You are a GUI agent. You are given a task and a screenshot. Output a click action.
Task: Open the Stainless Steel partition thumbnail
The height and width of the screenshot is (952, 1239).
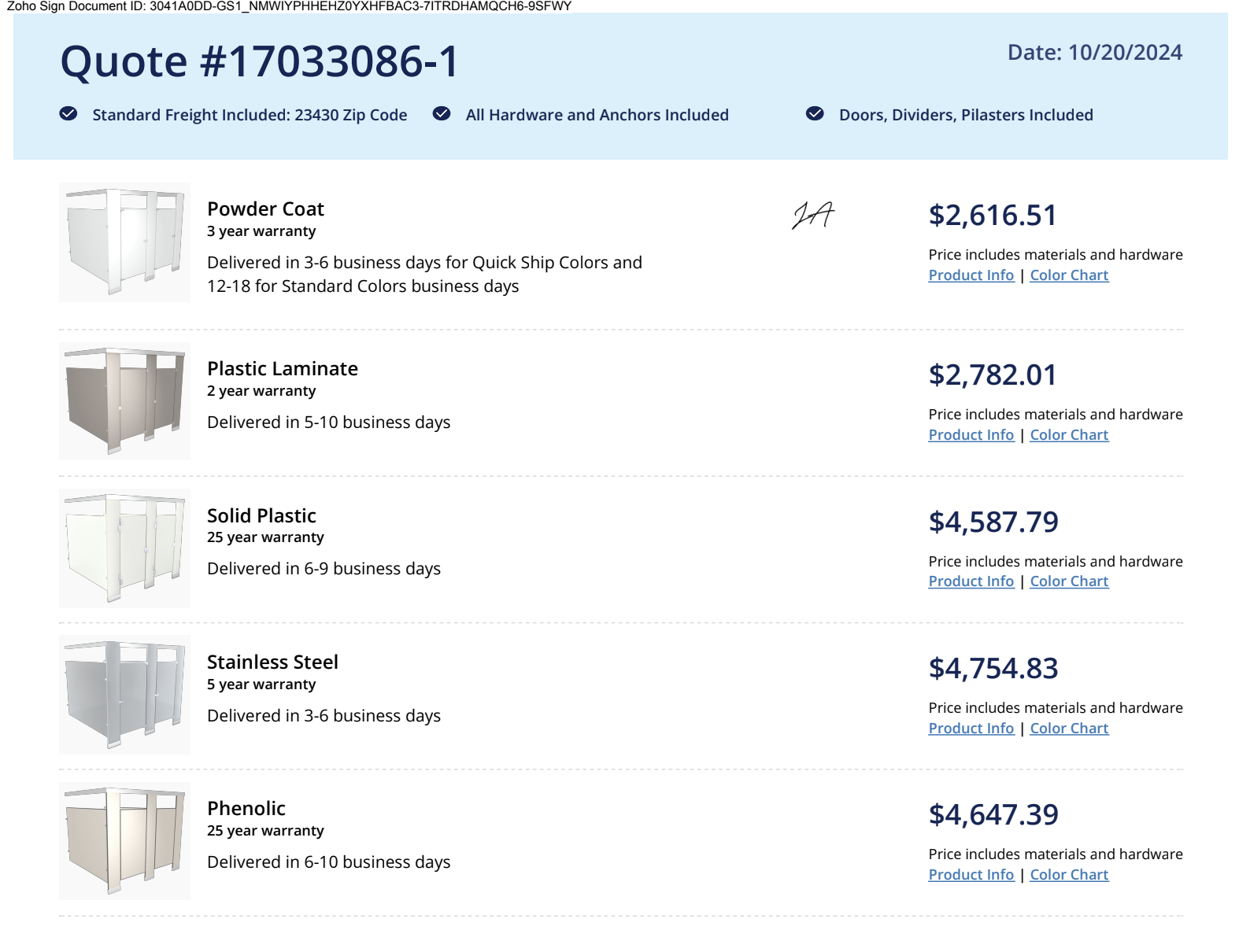tap(124, 695)
